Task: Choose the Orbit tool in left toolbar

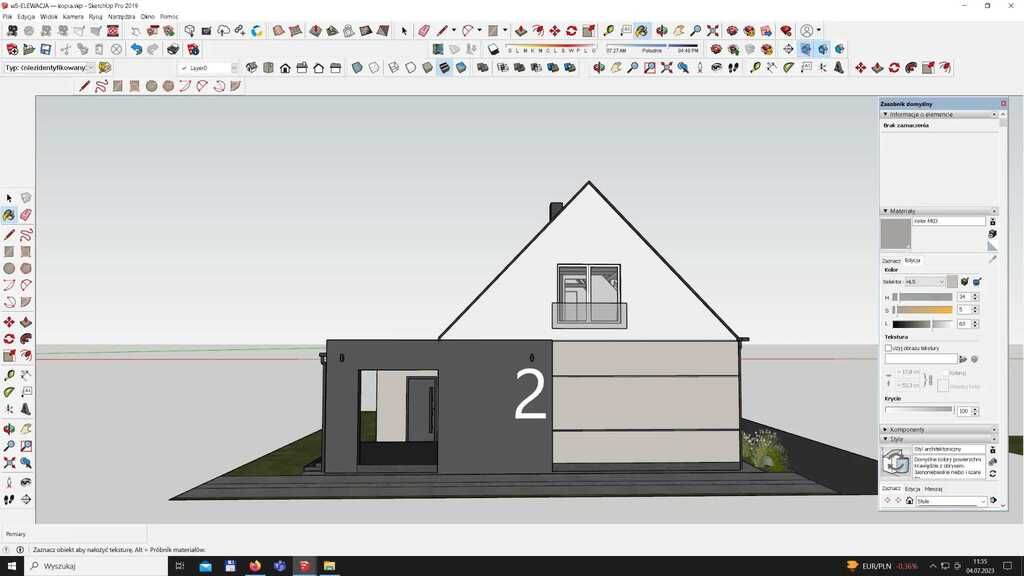Action: pyautogui.click(x=9, y=428)
